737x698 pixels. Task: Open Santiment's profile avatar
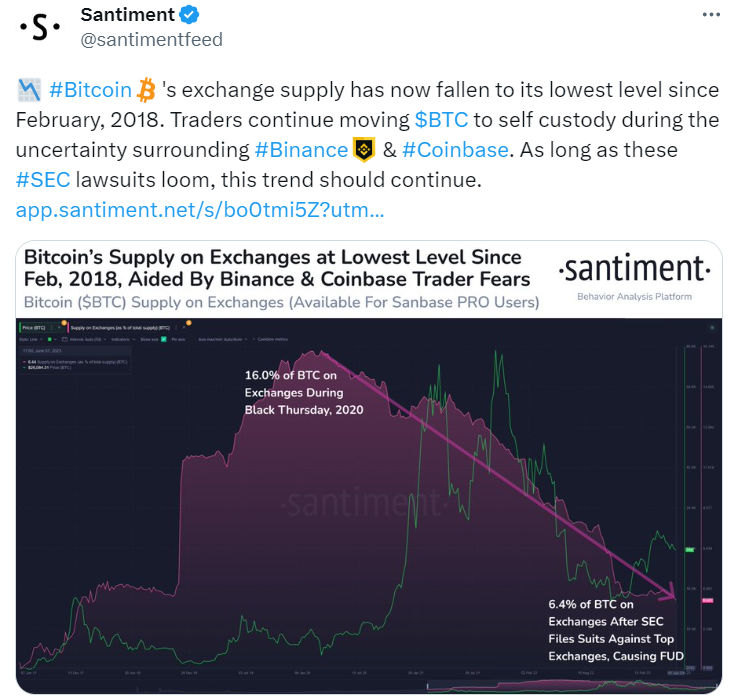[x=39, y=27]
